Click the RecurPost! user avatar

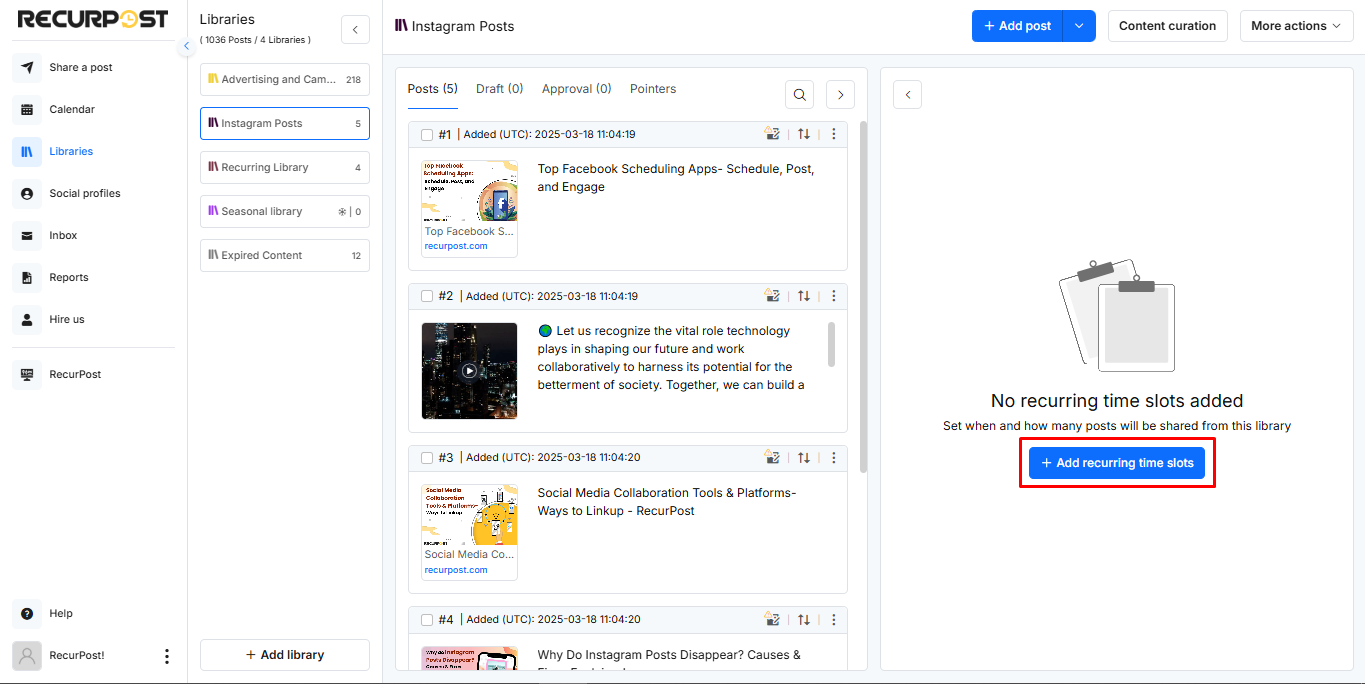(27, 656)
